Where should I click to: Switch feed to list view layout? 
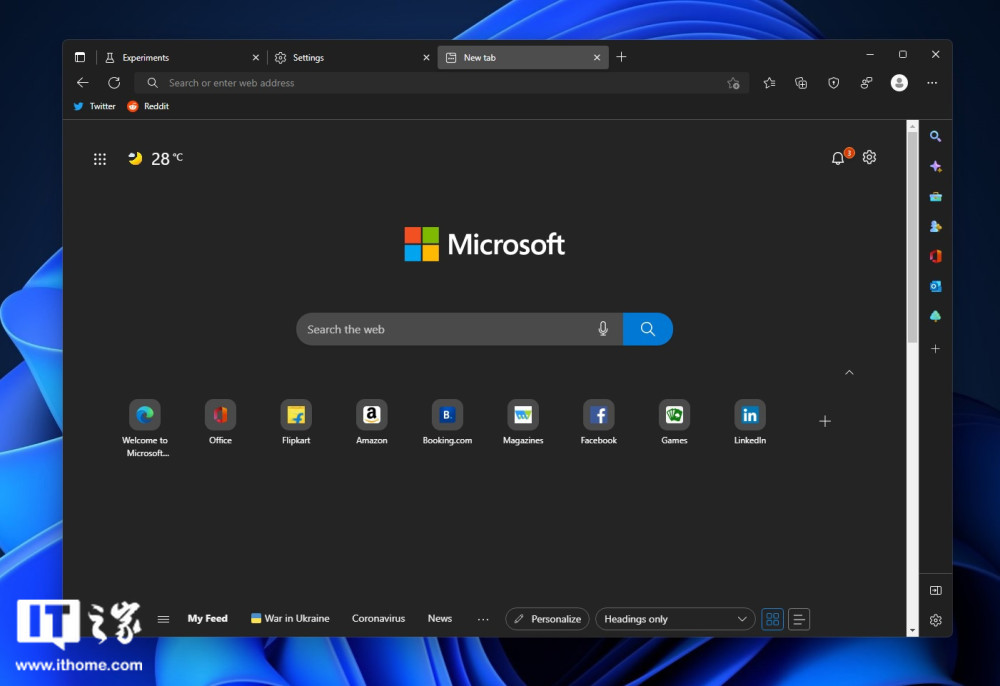(799, 619)
